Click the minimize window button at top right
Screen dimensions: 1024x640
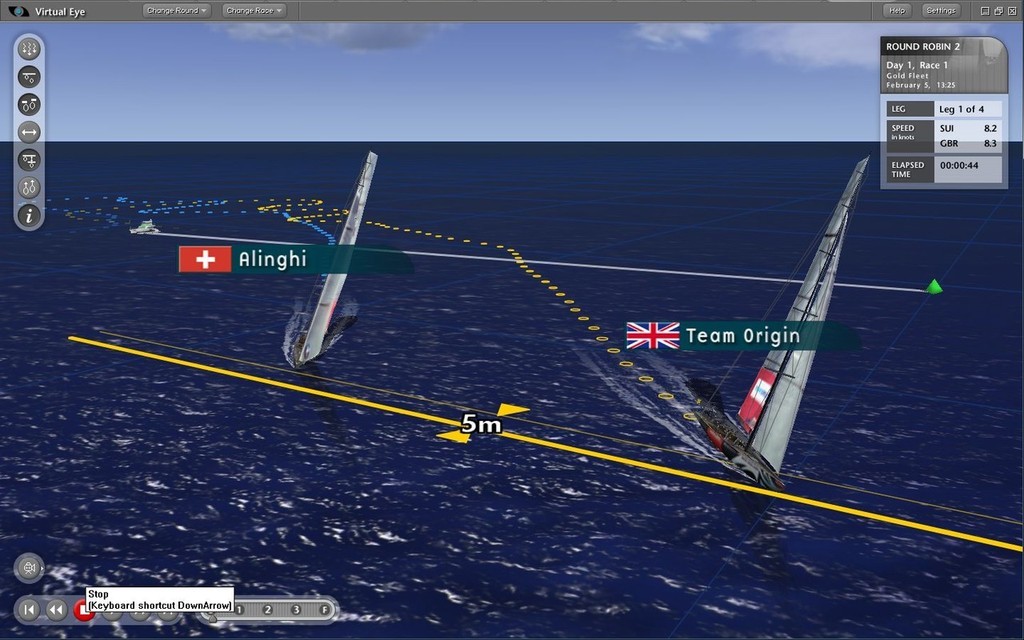985,10
